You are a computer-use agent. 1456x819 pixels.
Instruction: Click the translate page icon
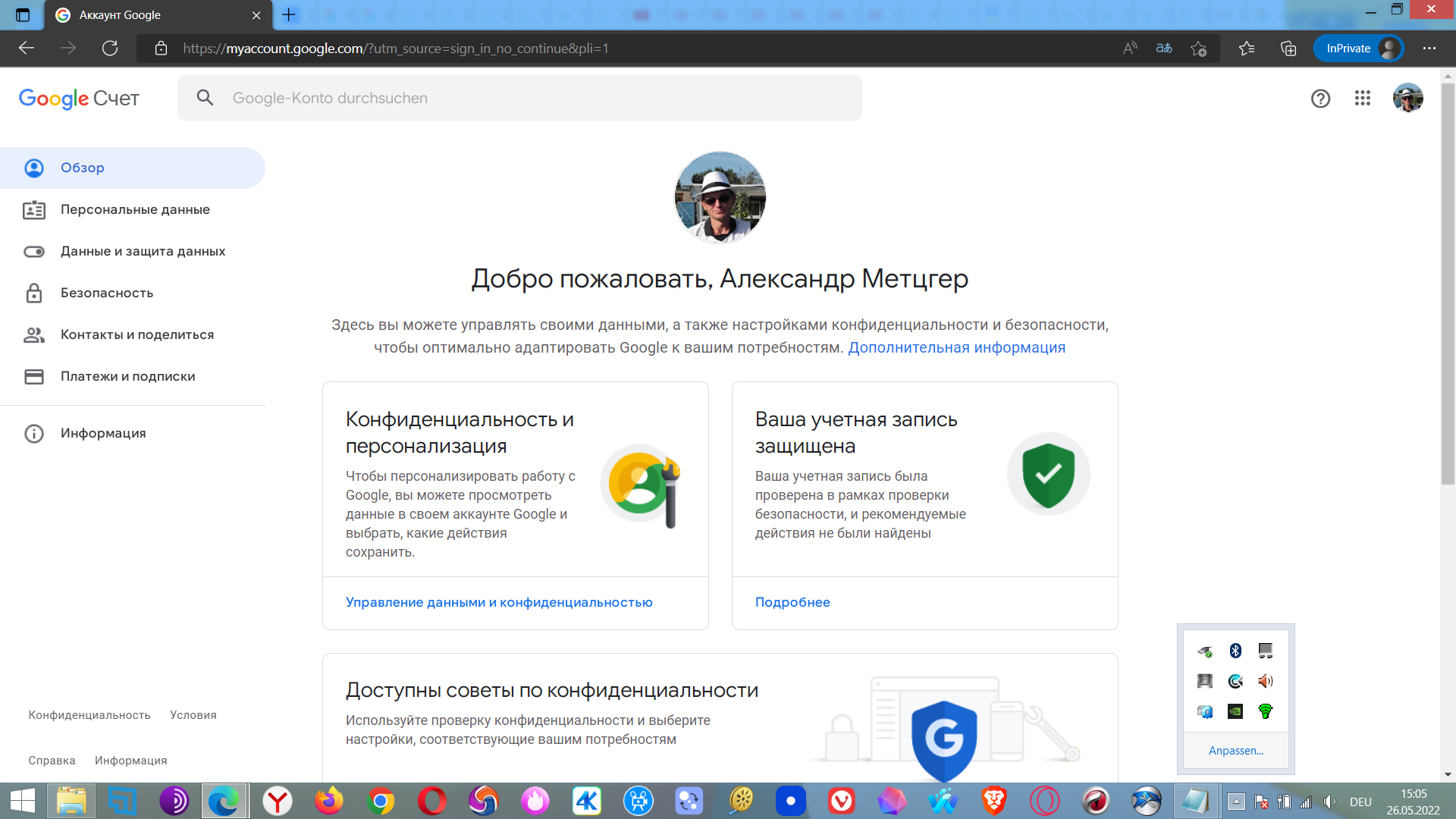1164,49
